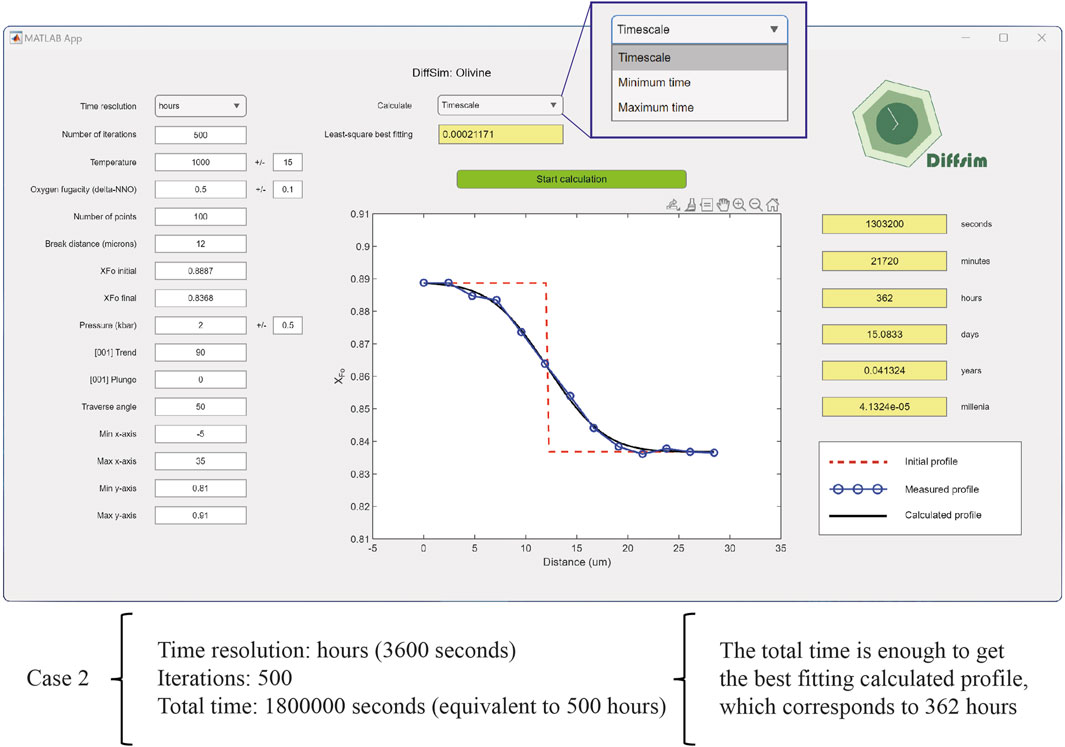
Task: Click the Traverse angle label
Action: click(109, 407)
